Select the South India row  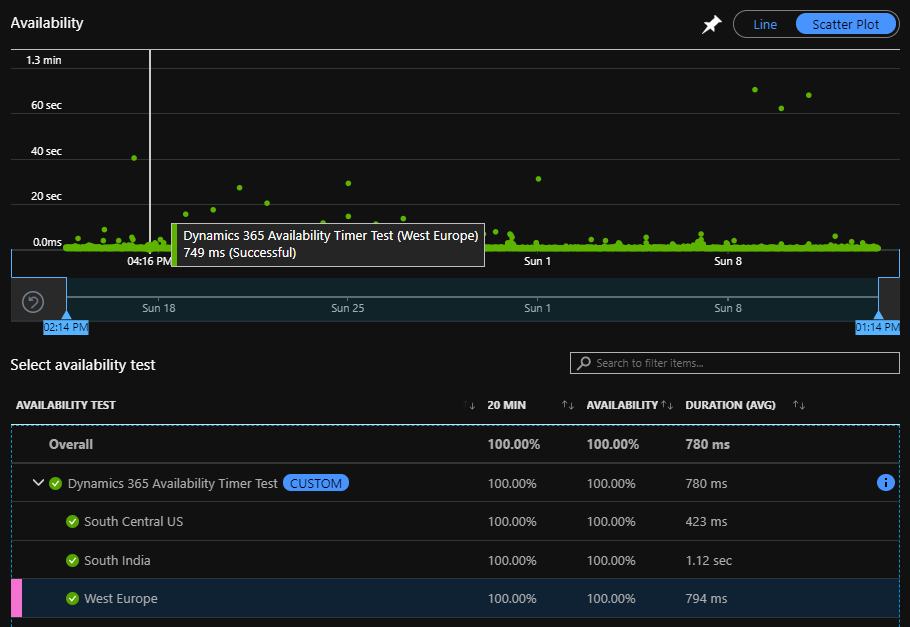[x=456, y=560]
